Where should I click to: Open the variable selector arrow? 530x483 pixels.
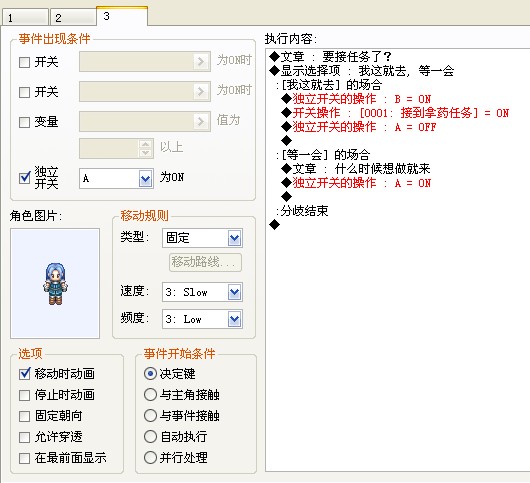(201, 121)
